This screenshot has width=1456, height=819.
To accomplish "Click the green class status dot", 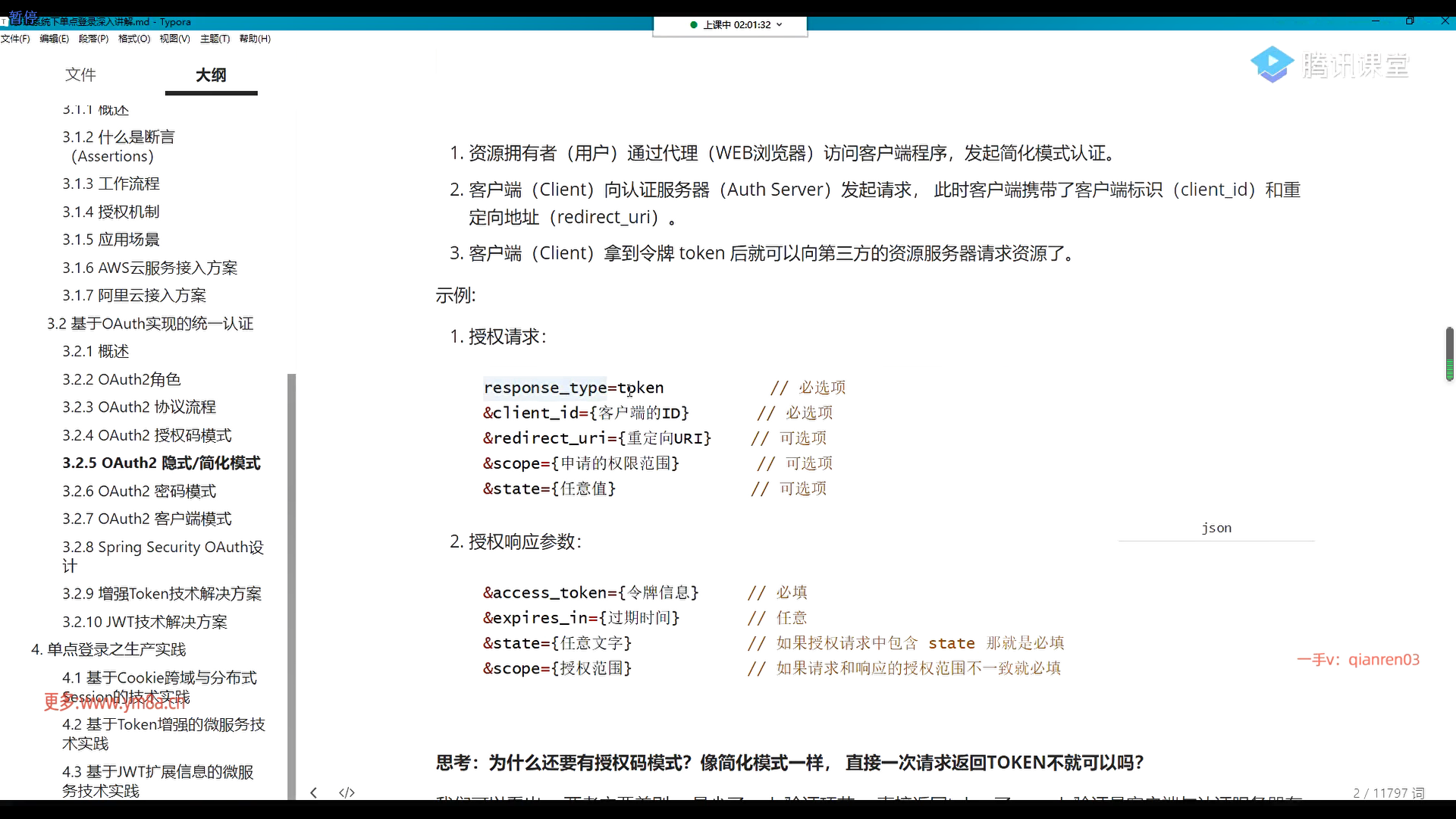I will click(694, 25).
